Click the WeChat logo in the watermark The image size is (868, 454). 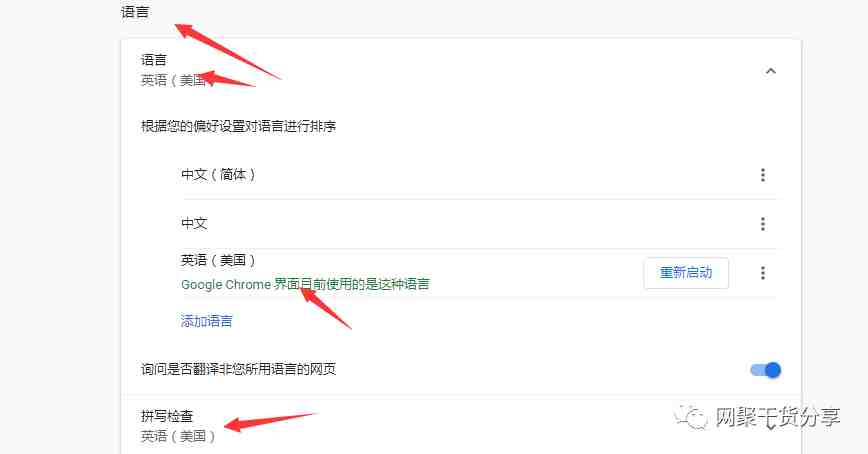tap(691, 416)
